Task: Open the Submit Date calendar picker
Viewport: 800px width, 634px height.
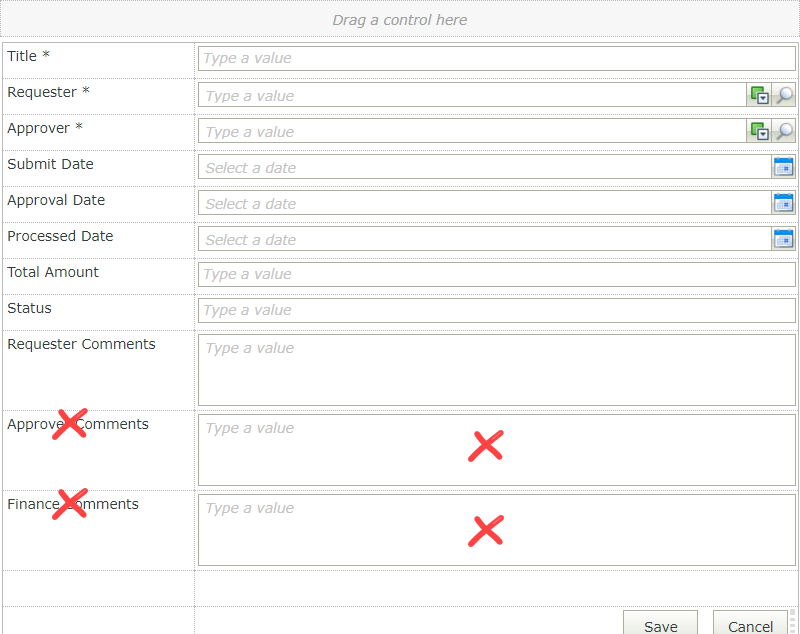Action: [784, 167]
